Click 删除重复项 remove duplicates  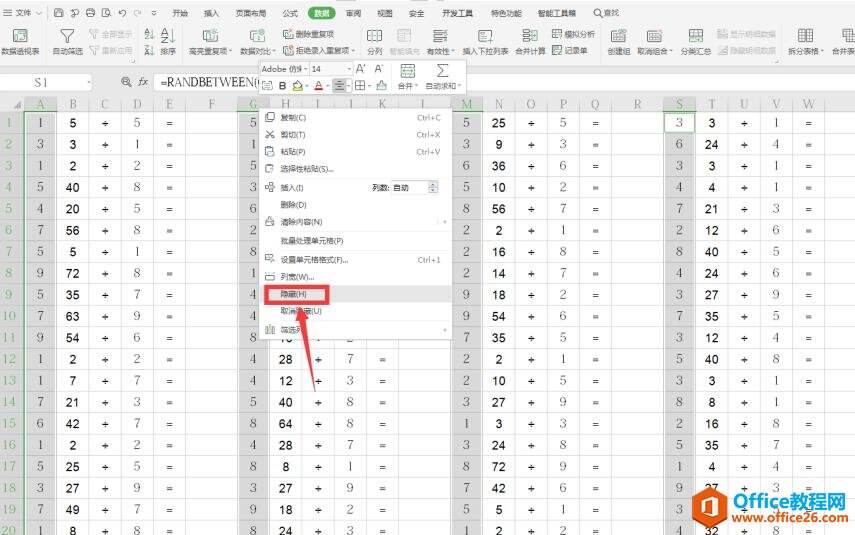click(x=309, y=34)
